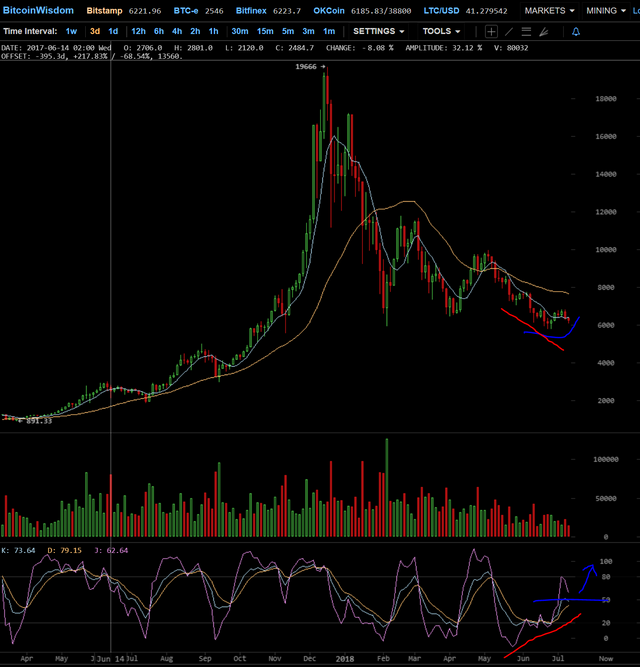This screenshot has height=667, width=640.
Task: Select the 2h interval
Action: pos(195,31)
